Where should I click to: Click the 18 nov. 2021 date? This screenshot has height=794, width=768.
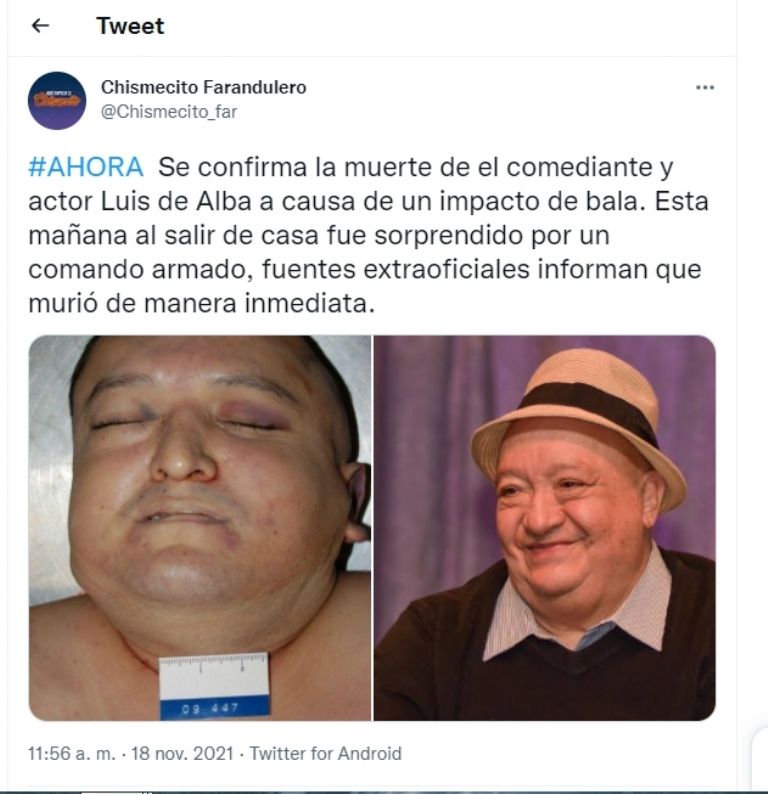tap(182, 753)
